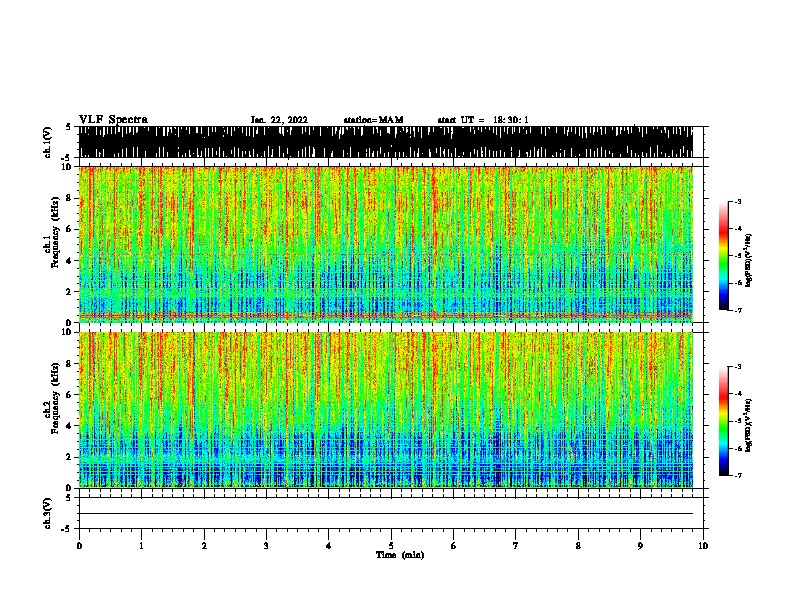Screen dimensions: 792x612
Task: Click the time axis tick label "6"
Action: click(454, 546)
